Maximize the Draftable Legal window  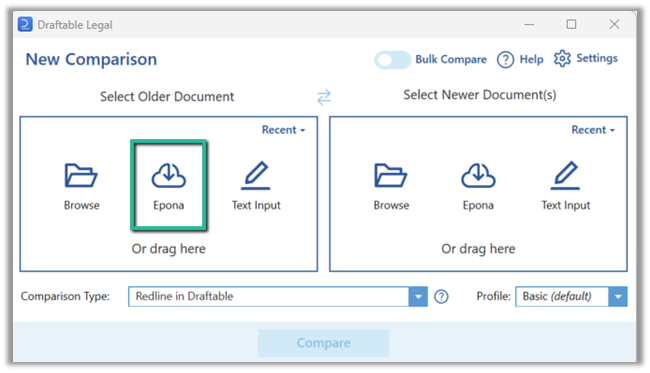[571, 24]
